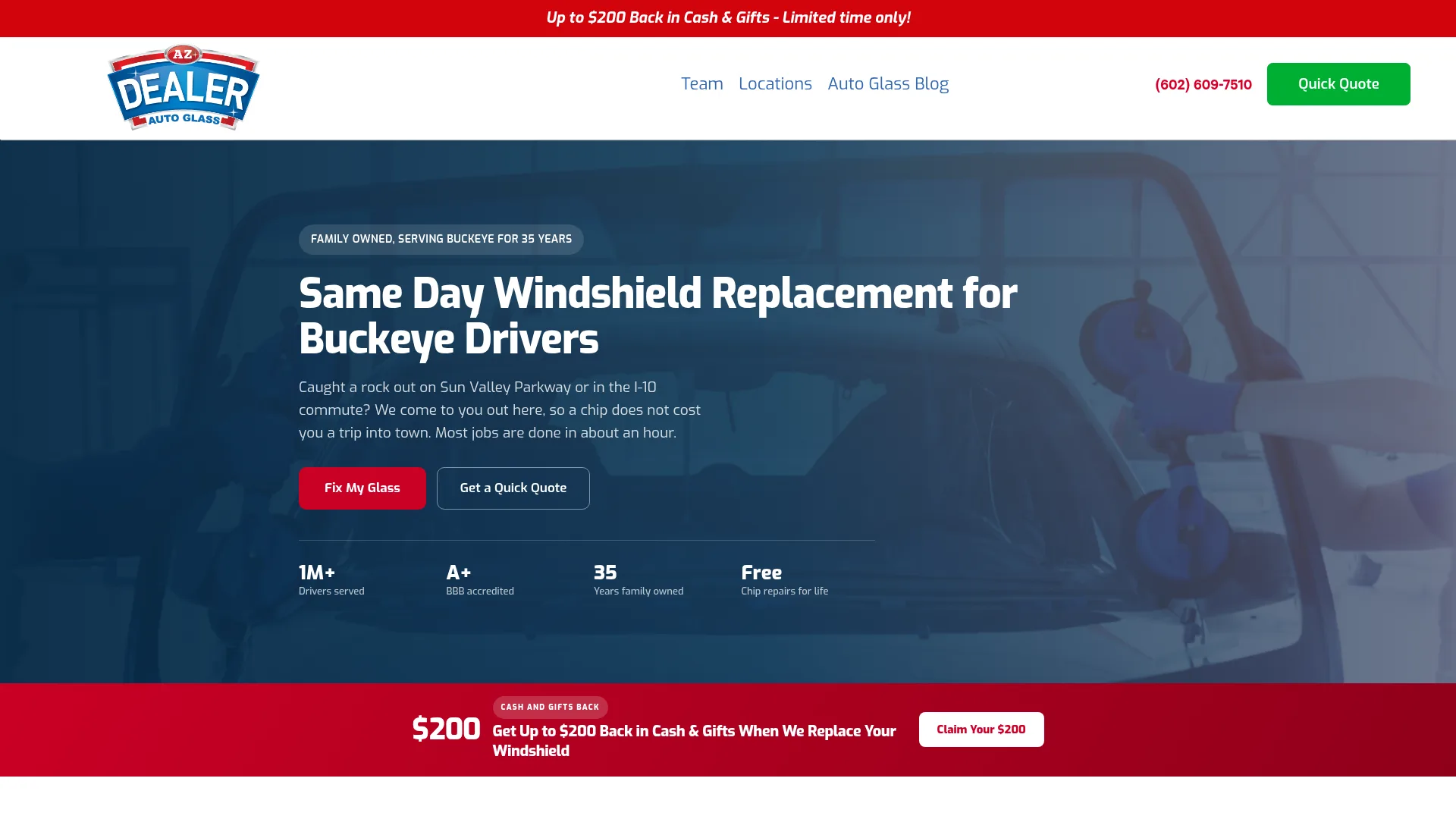Click 'Get Up to $200 Back' banner text

click(694, 740)
